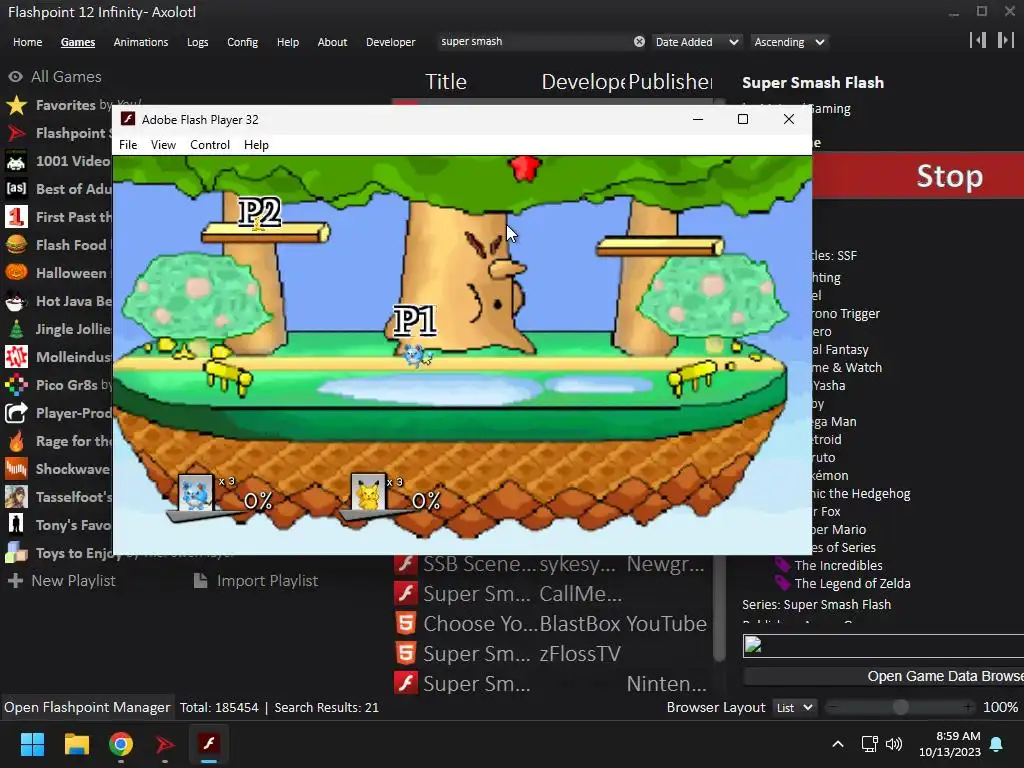
Task: Click the speaker volume tray icon
Action: 893,744
